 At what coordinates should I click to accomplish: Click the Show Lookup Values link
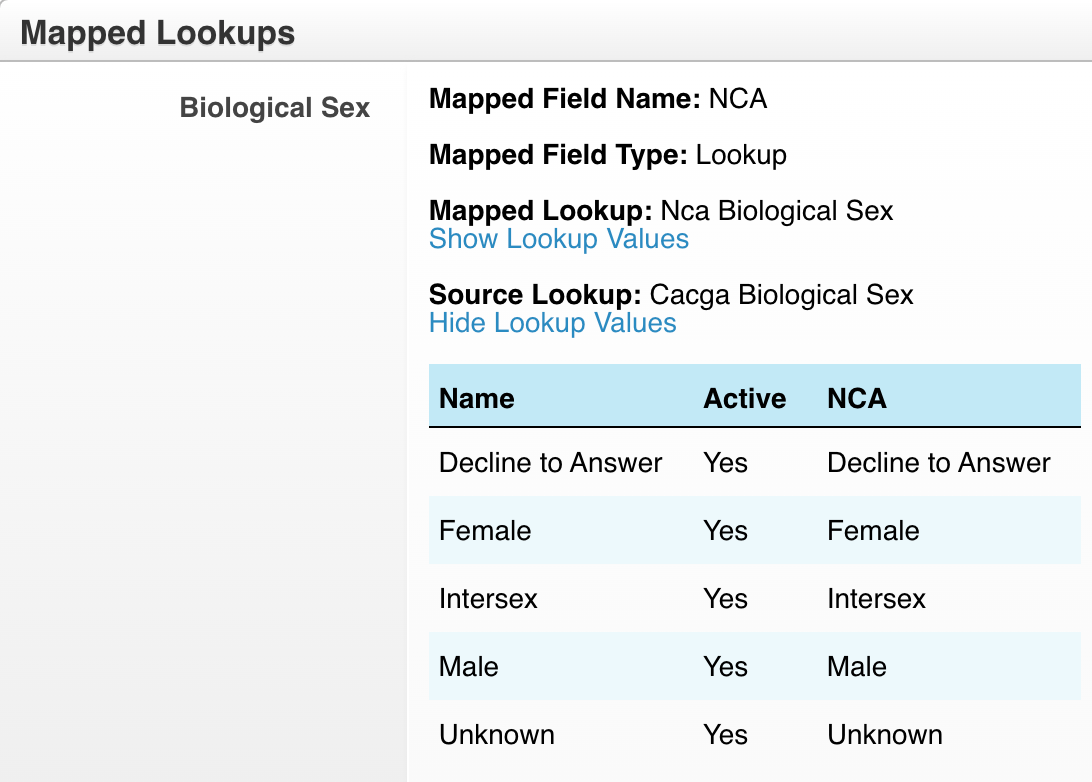click(x=558, y=240)
